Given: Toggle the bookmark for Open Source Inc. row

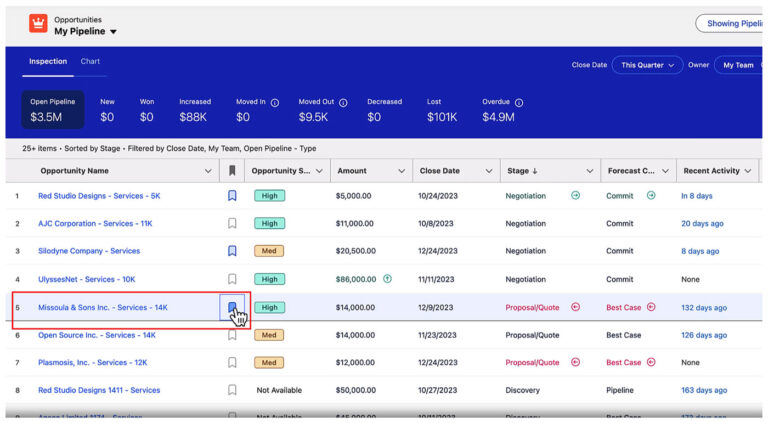Looking at the screenshot, I should tap(232, 335).
